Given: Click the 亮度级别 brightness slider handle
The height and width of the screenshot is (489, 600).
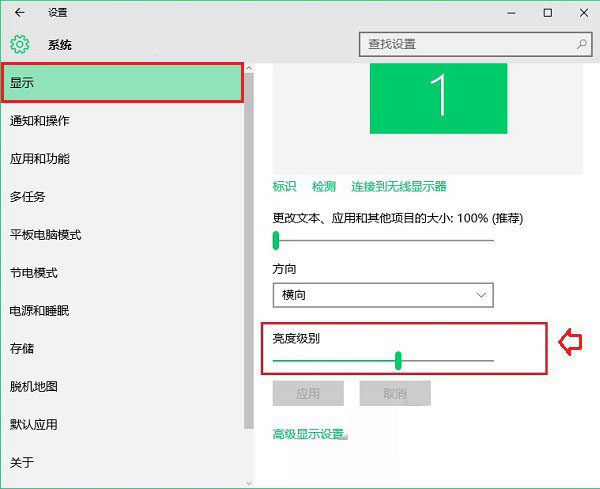Looking at the screenshot, I should [398, 360].
